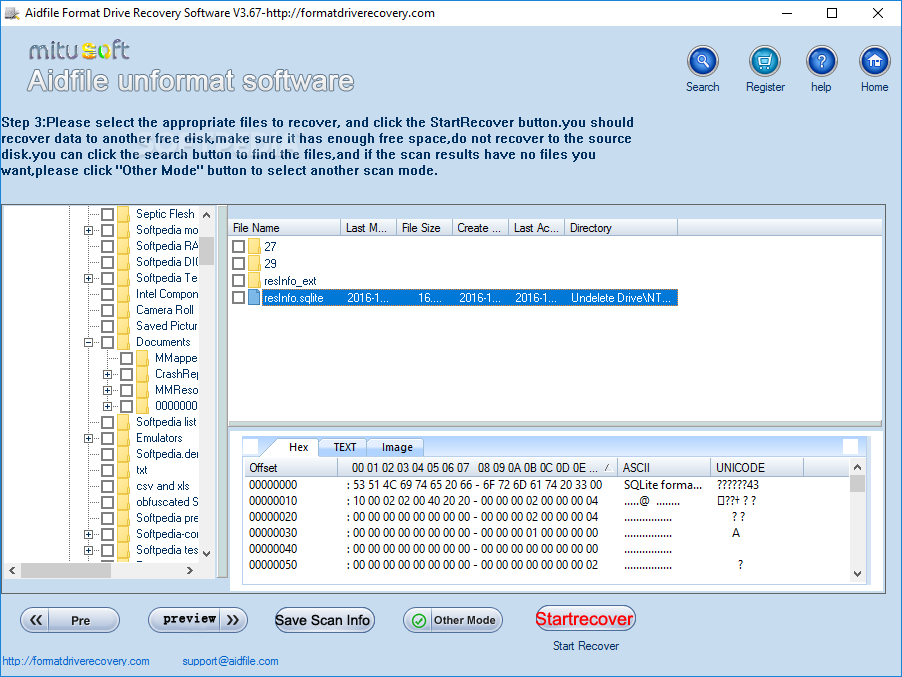Check the box for folder 27
This screenshot has height=677, width=902.
(x=239, y=246)
